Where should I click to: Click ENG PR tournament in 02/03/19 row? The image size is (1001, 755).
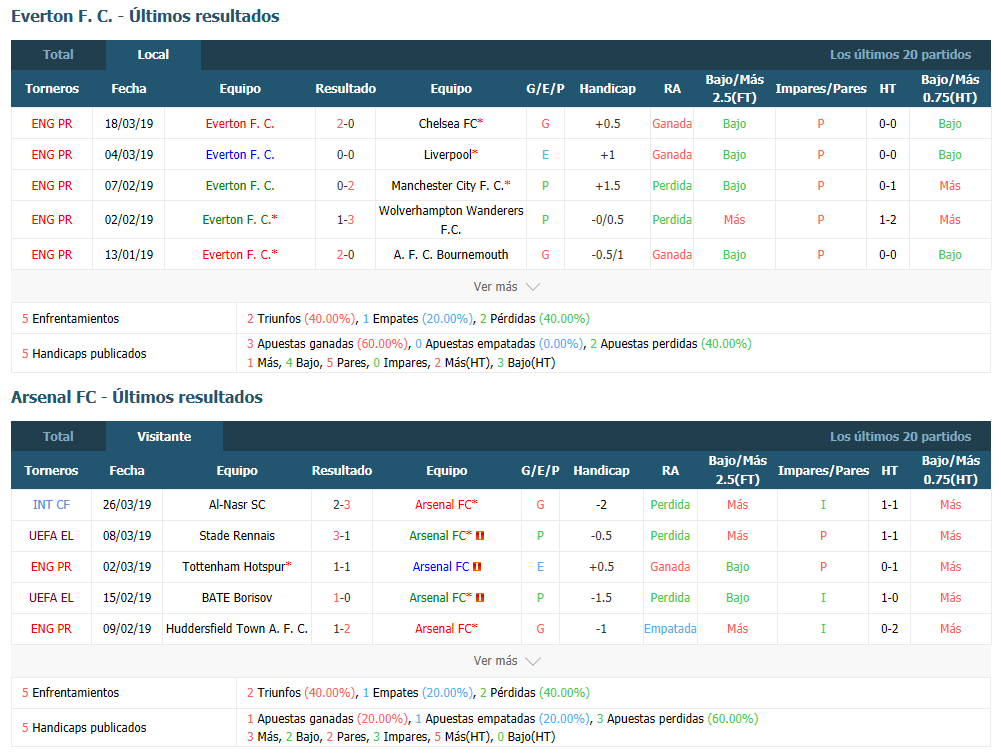51,567
